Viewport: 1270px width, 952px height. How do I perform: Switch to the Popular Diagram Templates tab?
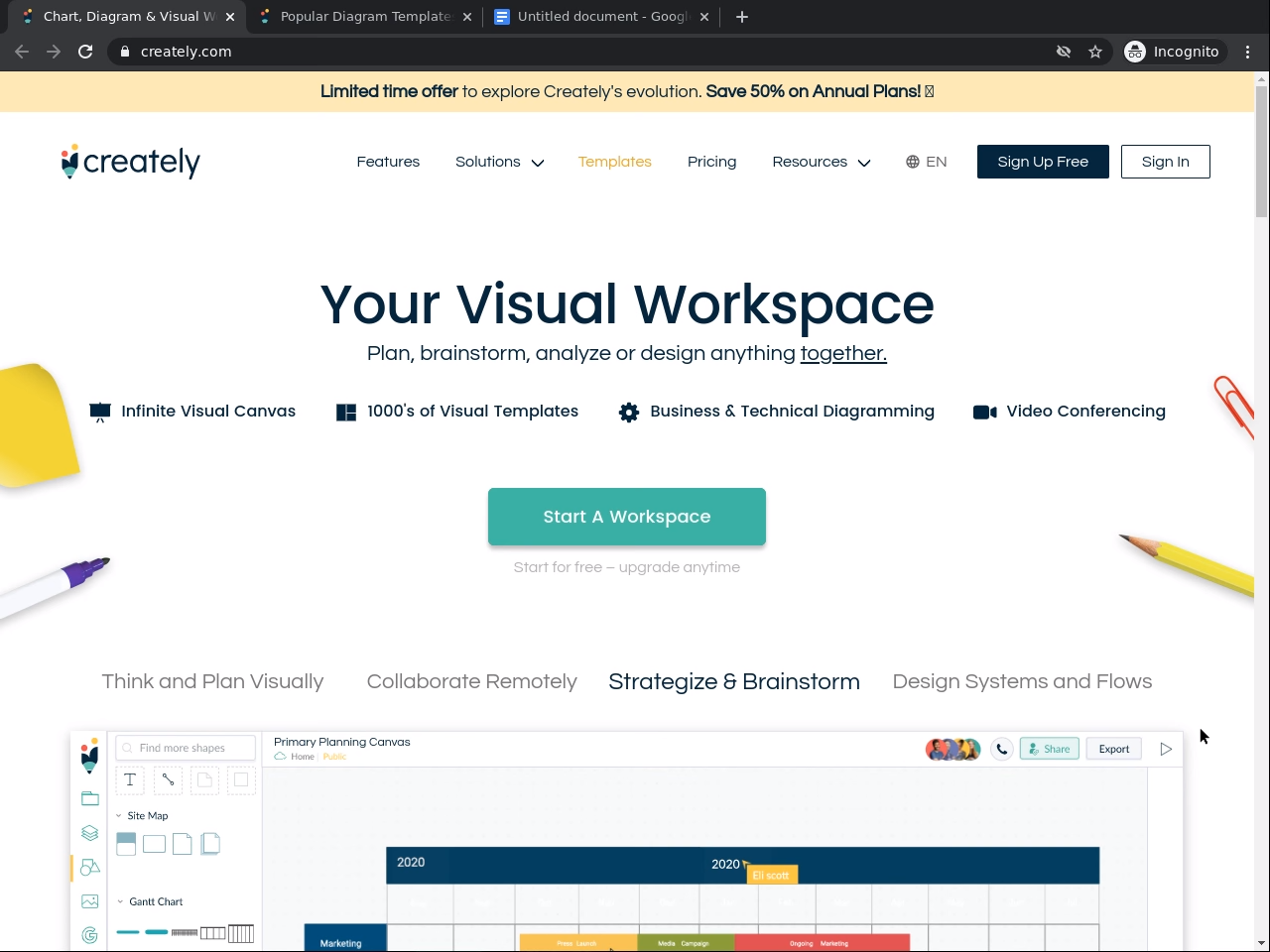365,17
